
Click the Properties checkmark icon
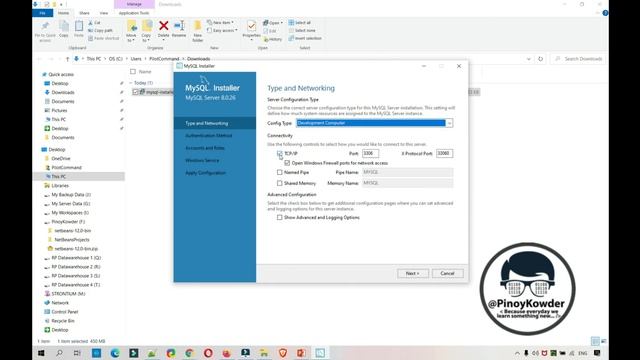(x=251, y=26)
